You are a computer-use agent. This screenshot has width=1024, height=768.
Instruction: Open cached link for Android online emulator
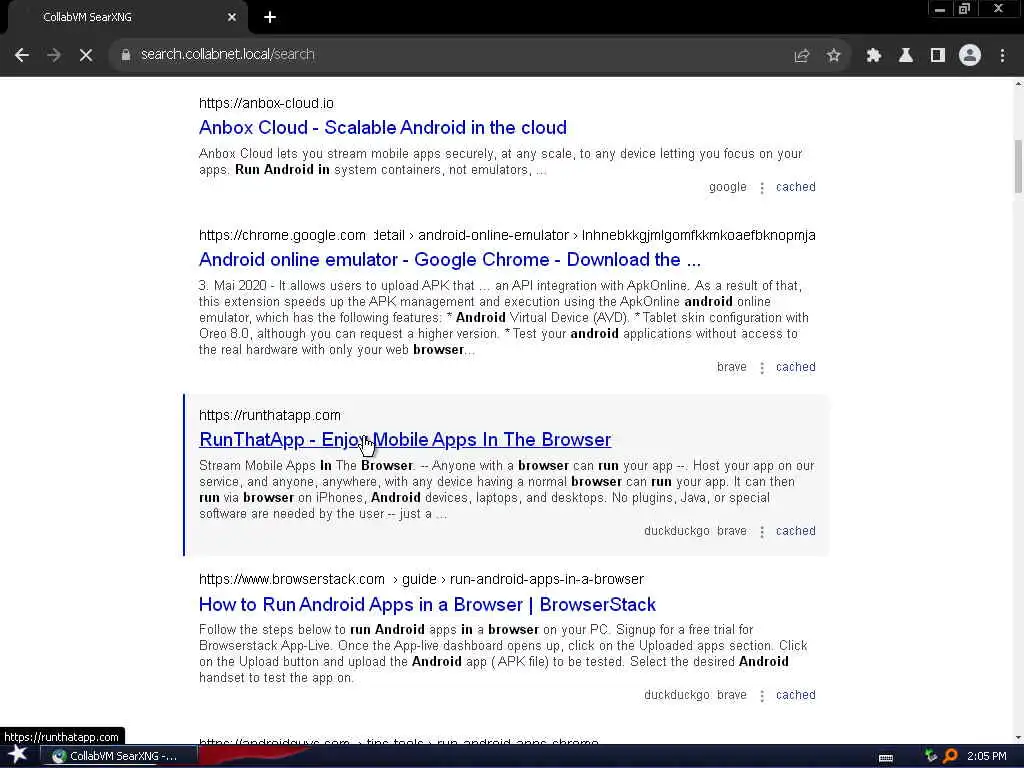[795, 367]
